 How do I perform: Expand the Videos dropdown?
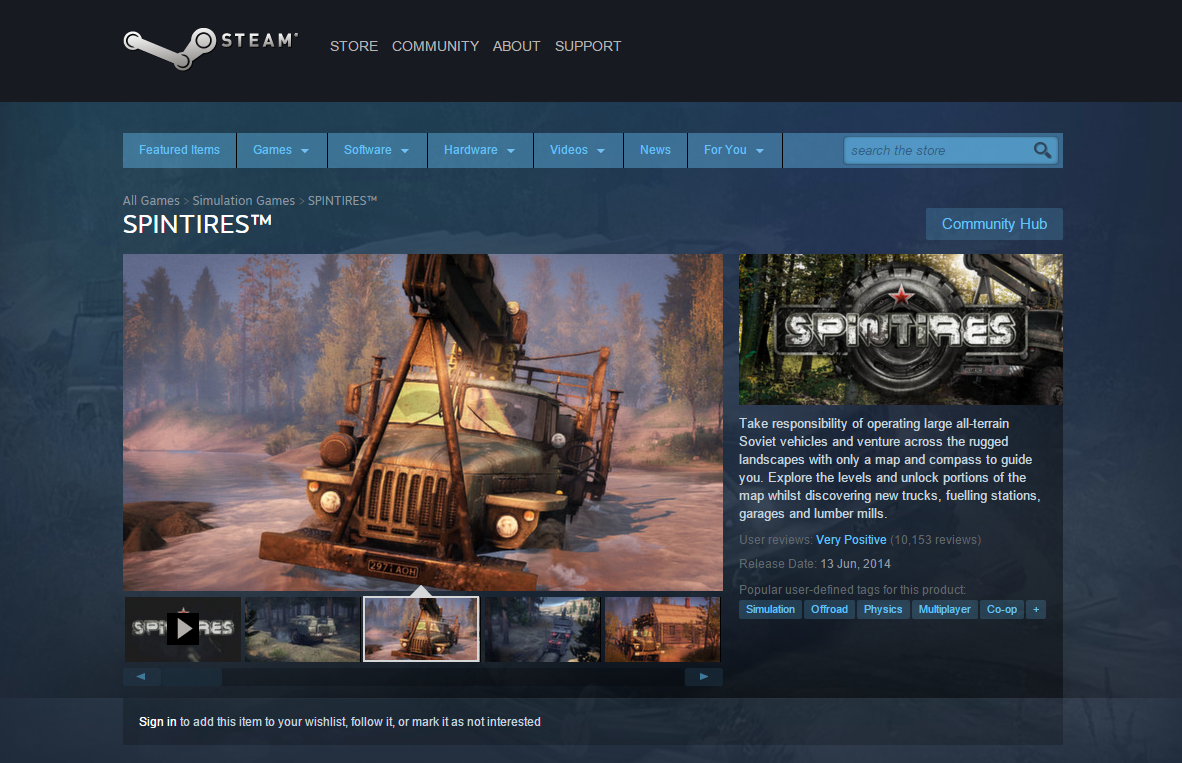click(x=578, y=150)
